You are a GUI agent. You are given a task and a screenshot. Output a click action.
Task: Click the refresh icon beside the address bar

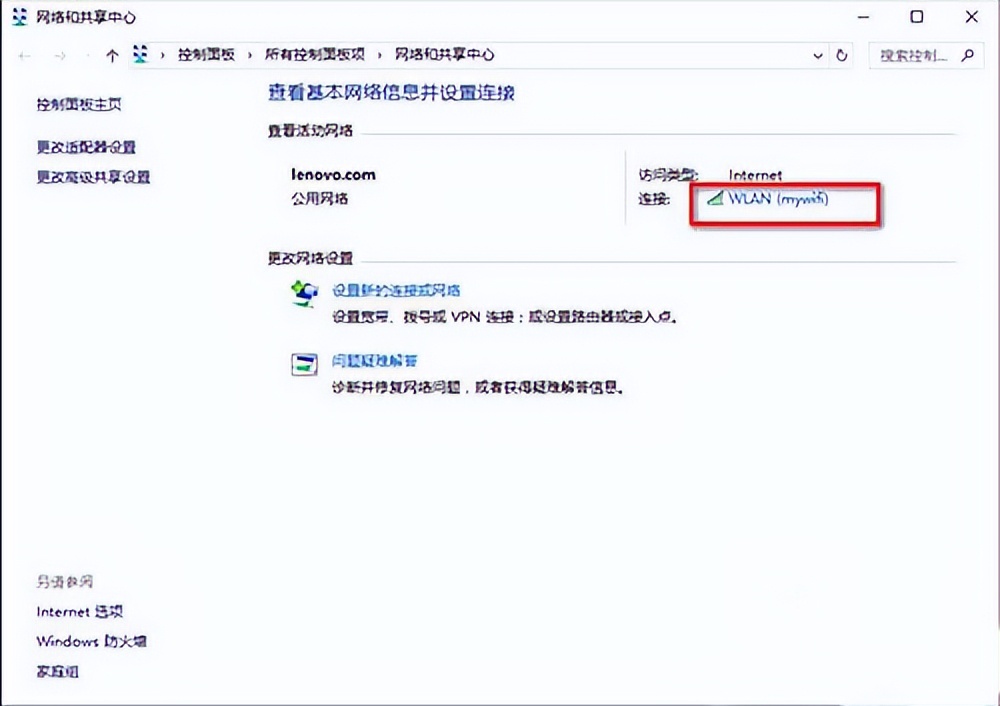tap(842, 55)
